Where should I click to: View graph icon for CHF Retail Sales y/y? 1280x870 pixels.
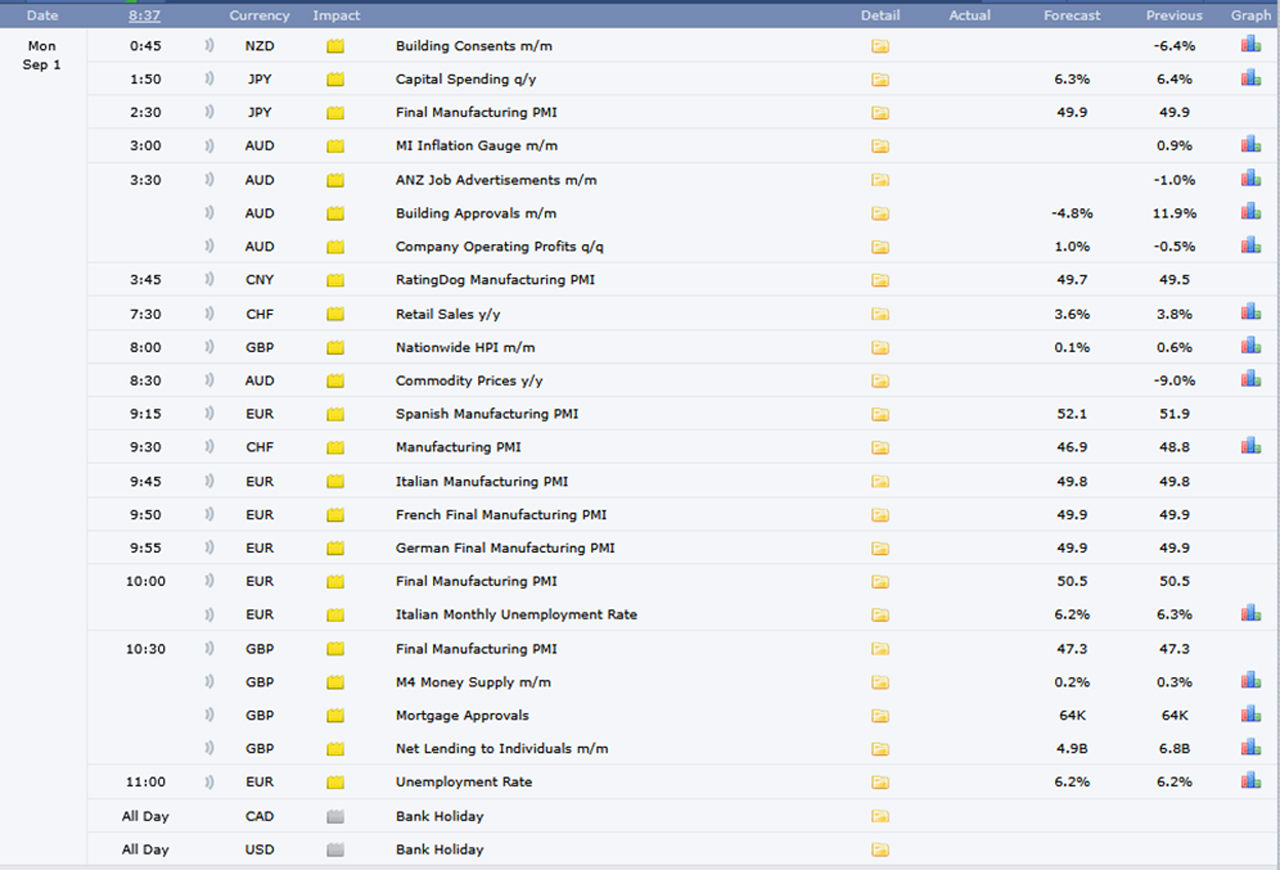1250,313
